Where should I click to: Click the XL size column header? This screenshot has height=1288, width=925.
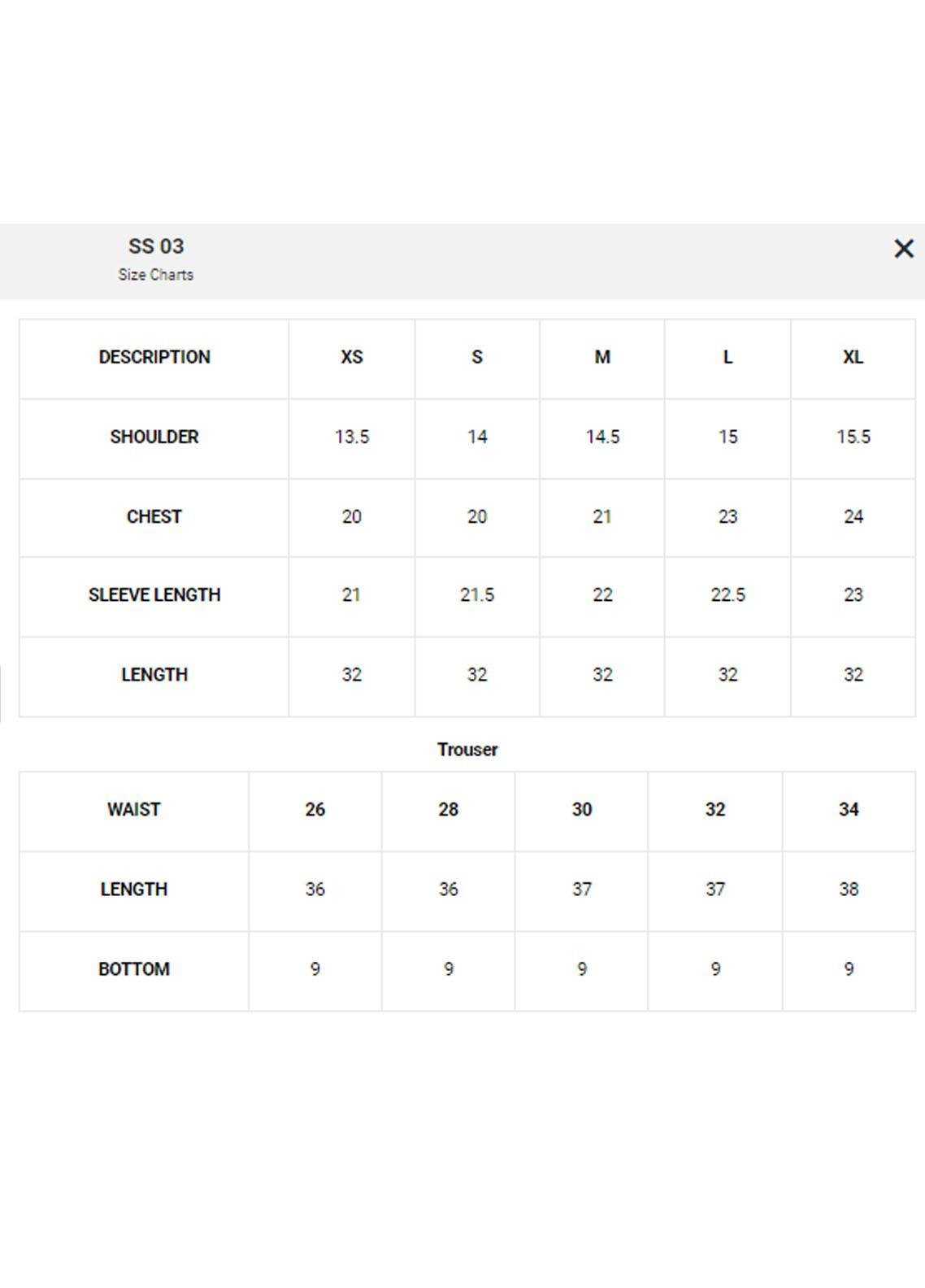[x=853, y=357]
